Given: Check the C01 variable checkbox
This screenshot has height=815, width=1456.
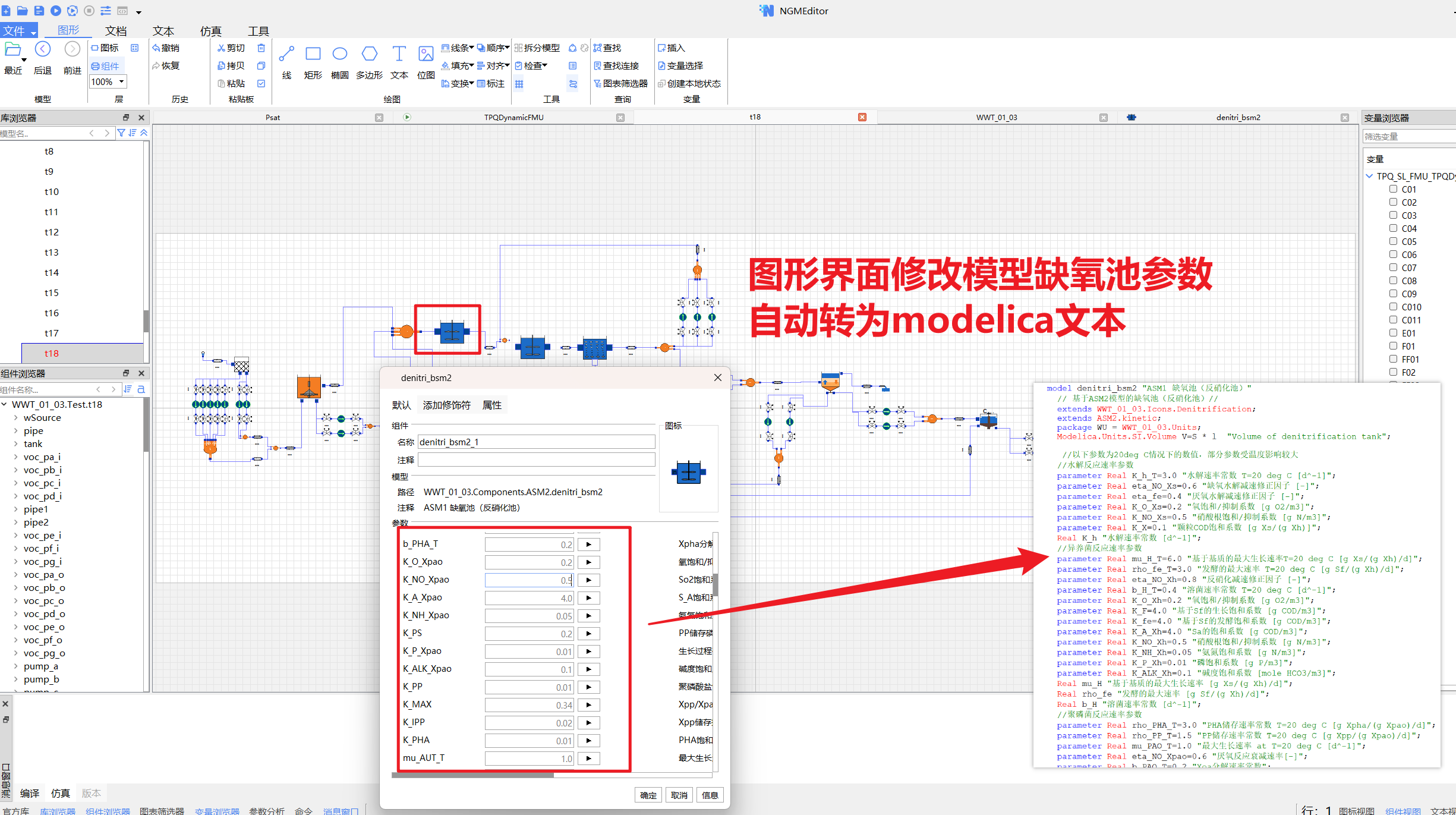Looking at the screenshot, I should click(1393, 189).
